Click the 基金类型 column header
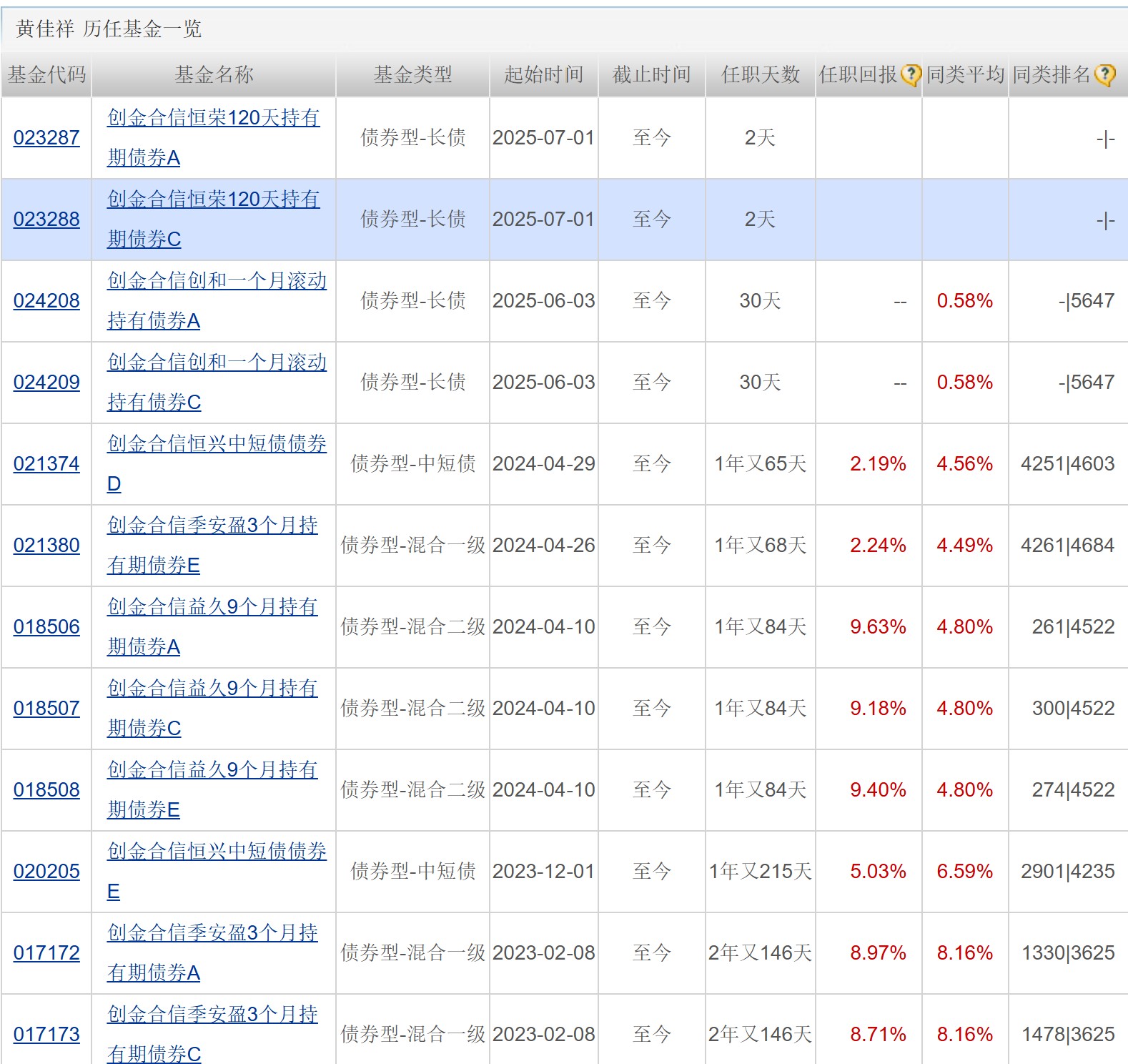Image resolution: width=1128 pixels, height=1064 pixels. [412, 74]
